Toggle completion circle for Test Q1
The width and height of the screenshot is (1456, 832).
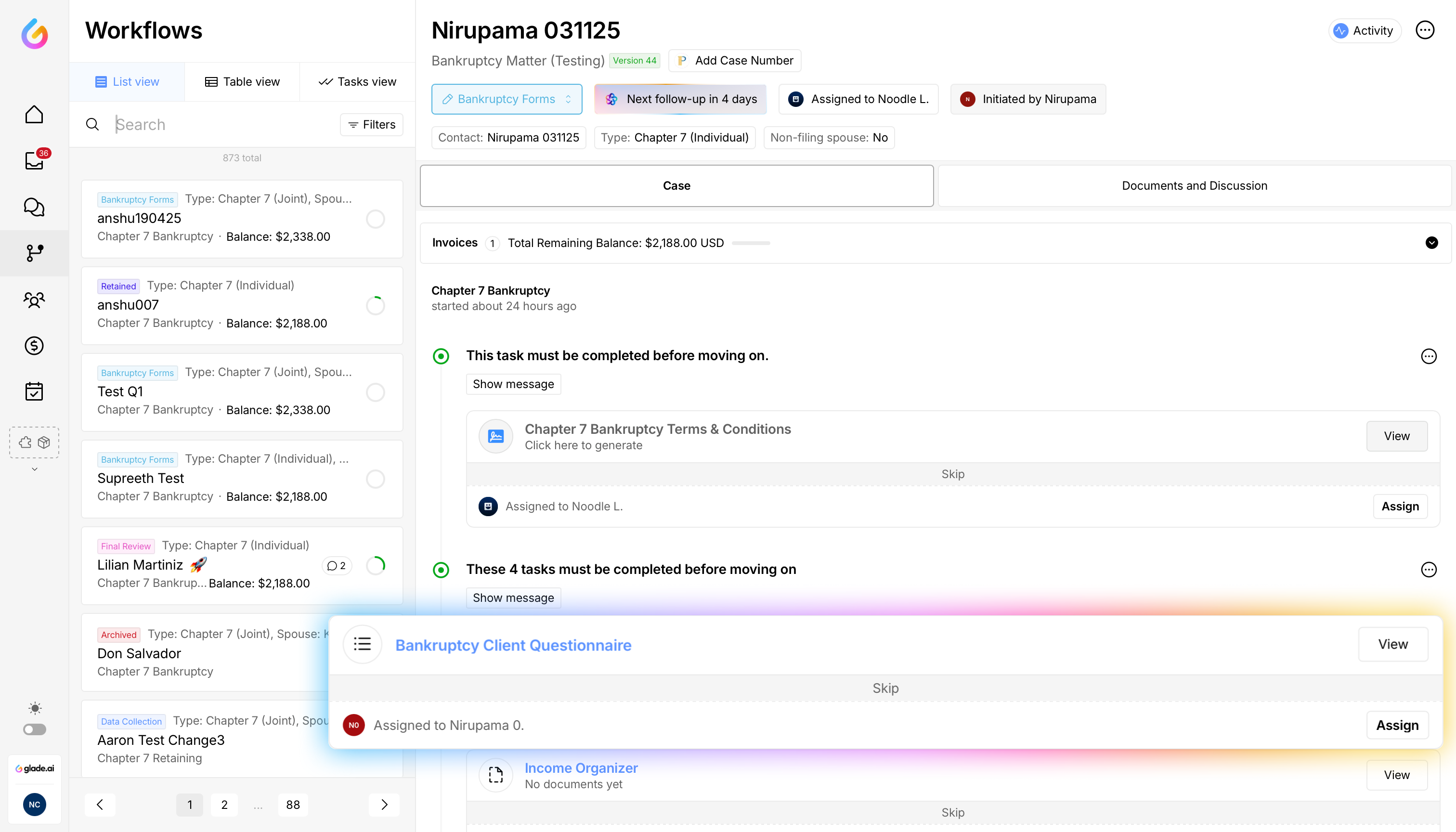click(x=376, y=392)
